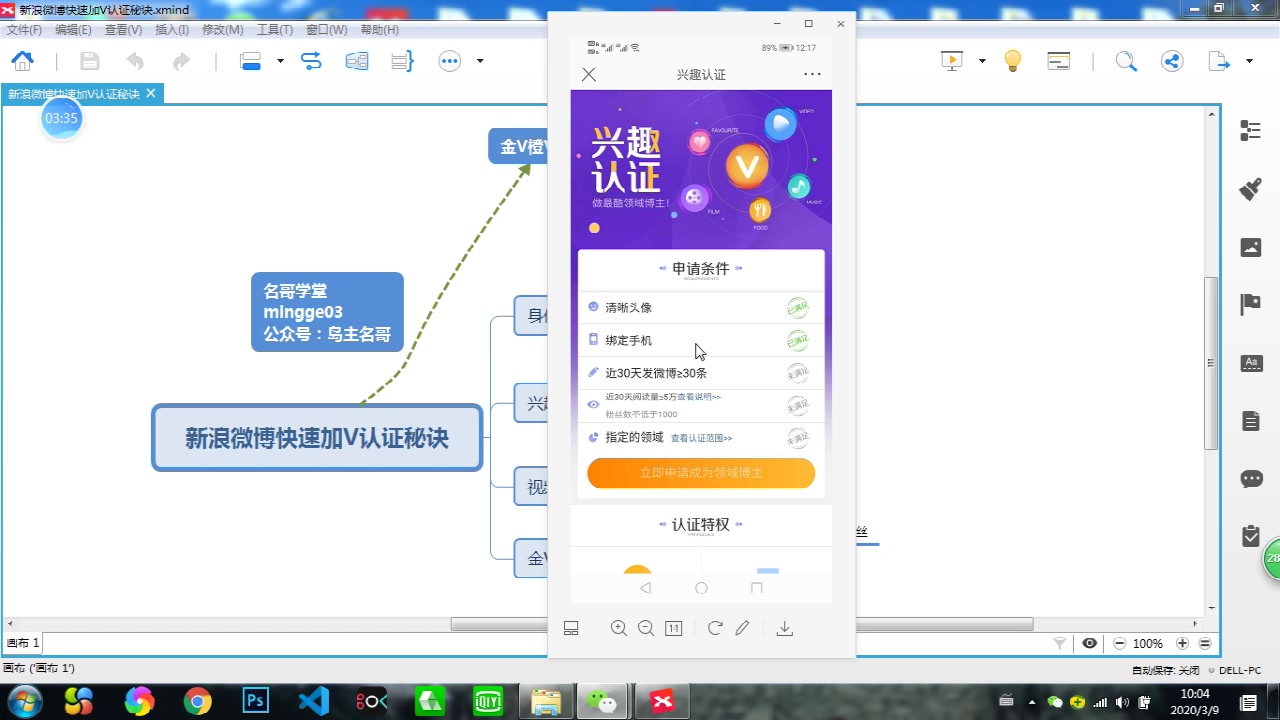Redo the last action
The width and height of the screenshot is (1280, 720).
(181, 61)
